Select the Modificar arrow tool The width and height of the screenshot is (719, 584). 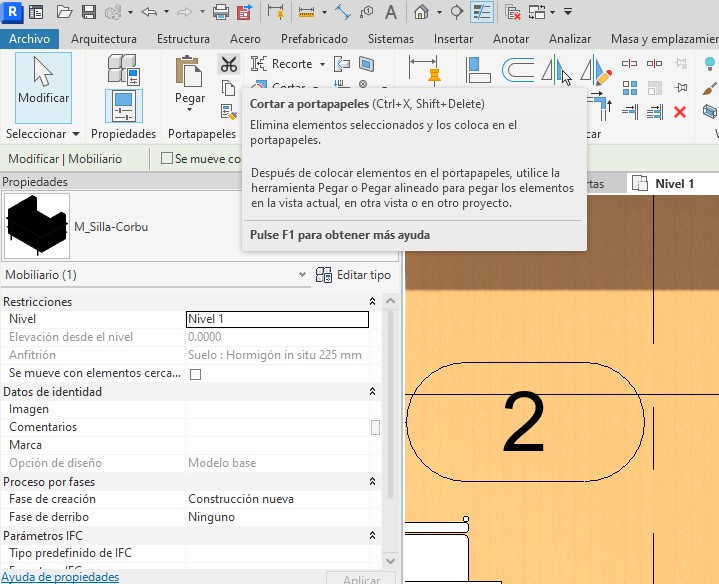coord(43,82)
